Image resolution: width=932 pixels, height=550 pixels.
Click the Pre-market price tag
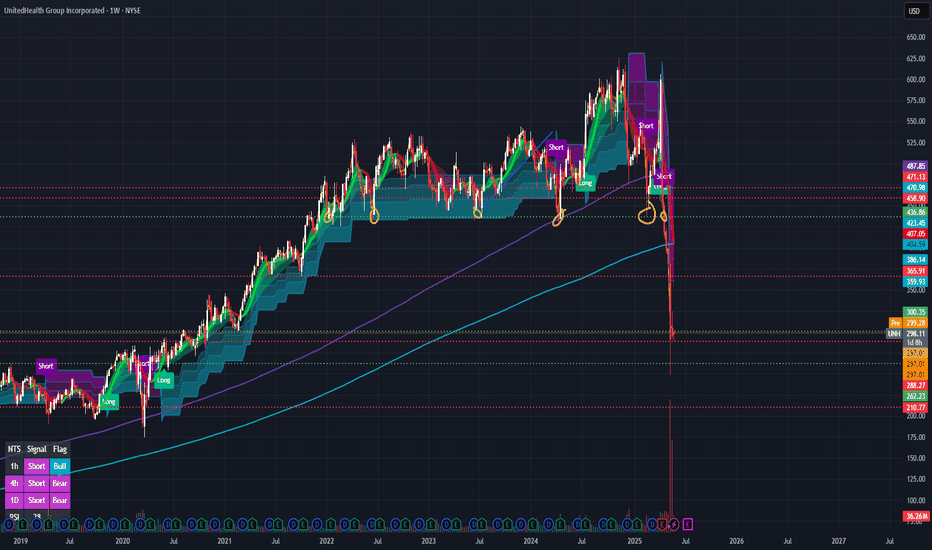click(x=895, y=323)
